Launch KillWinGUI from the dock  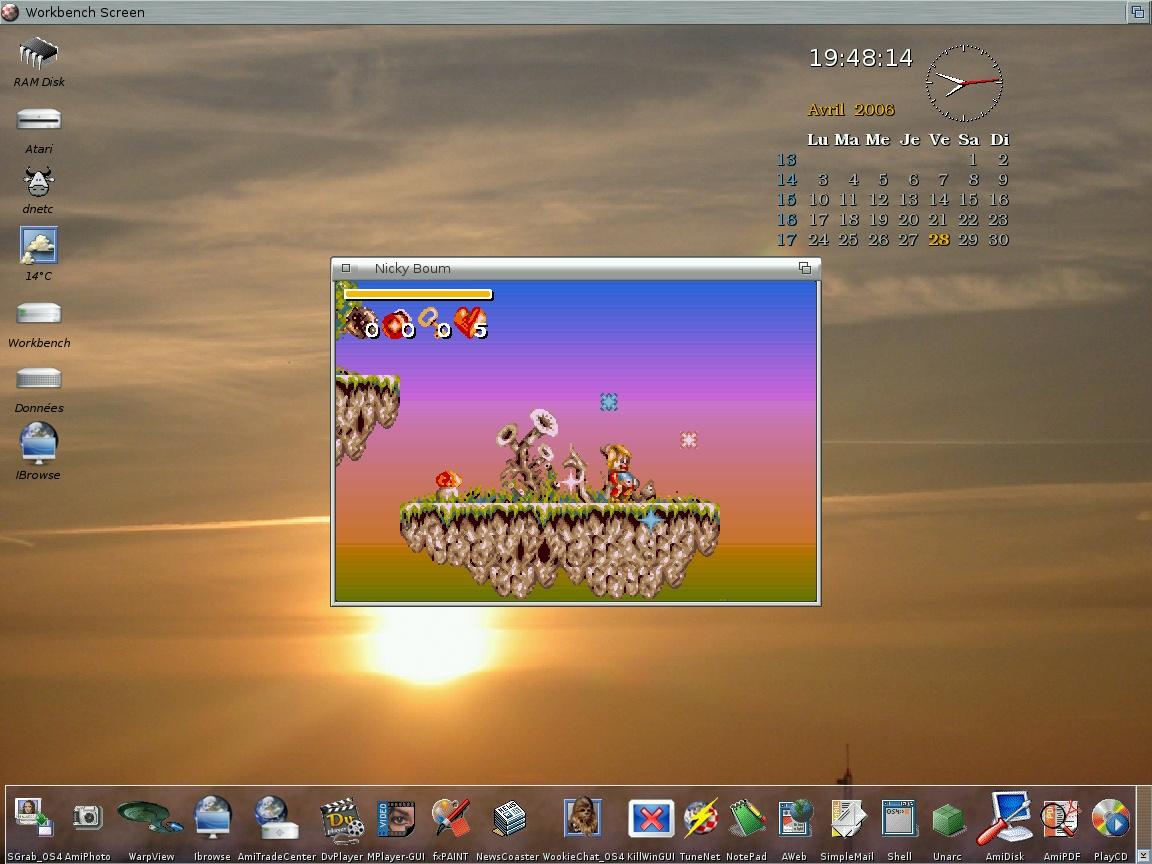pos(651,818)
